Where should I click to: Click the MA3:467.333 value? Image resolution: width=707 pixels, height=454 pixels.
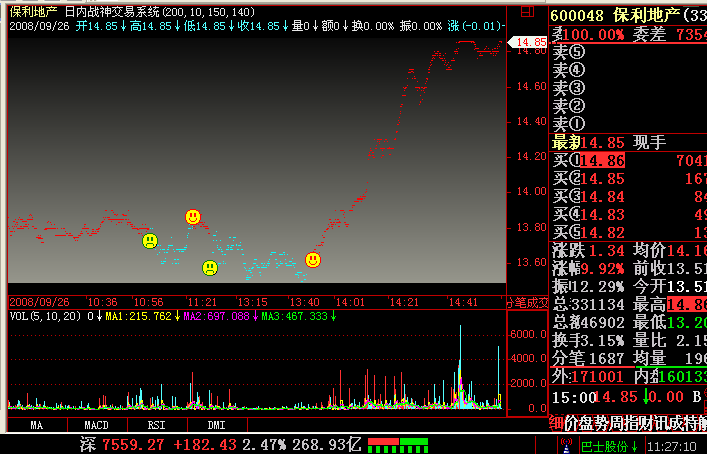coord(294,316)
